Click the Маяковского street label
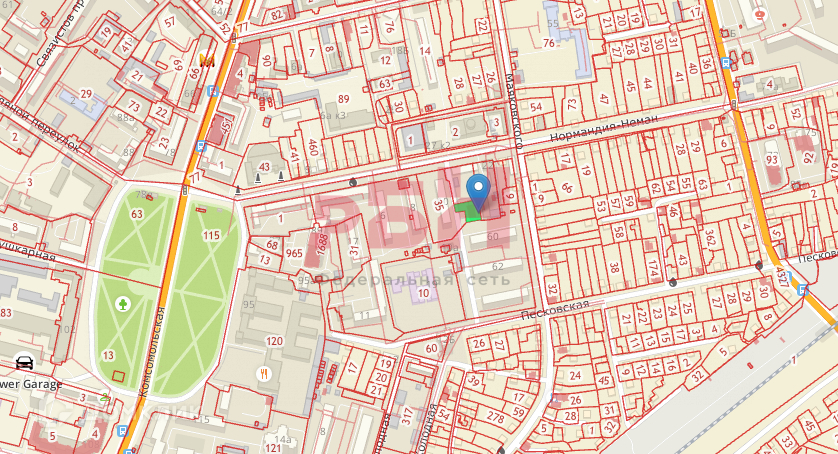This screenshot has width=838, height=454. tap(514, 110)
